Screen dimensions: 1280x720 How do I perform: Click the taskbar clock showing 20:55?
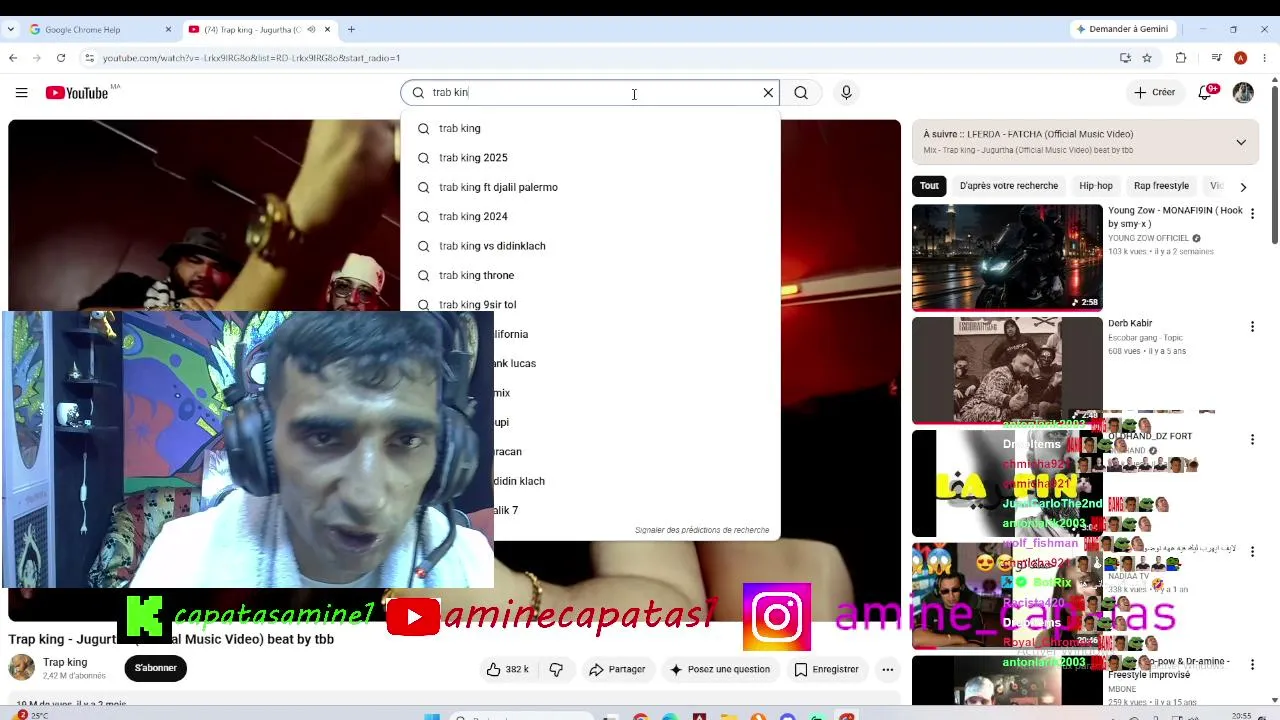[1242, 716]
